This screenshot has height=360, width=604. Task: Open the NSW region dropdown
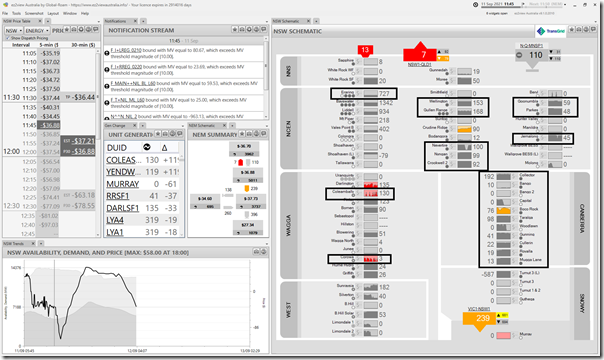pos(13,30)
